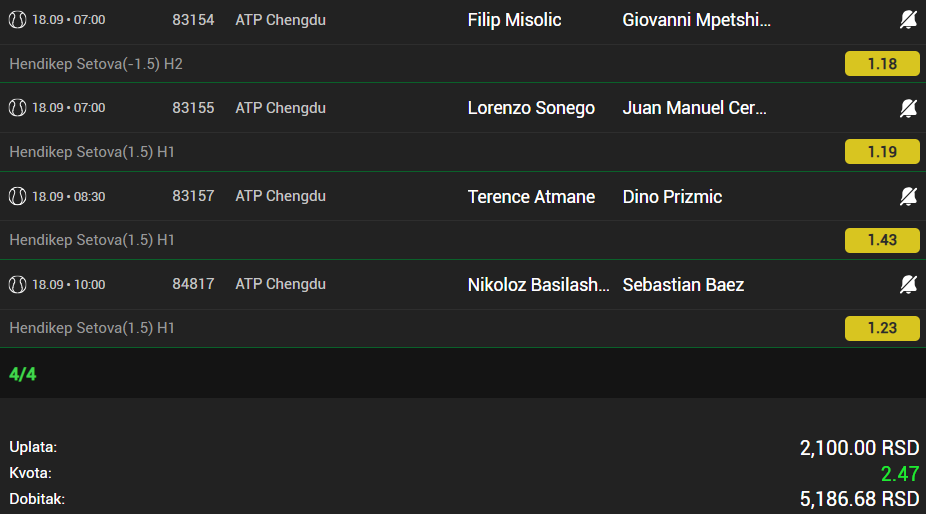Image resolution: width=926 pixels, height=514 pixels.
Task: Select the 1.43 odds button
Action: (x=882, y=240)
